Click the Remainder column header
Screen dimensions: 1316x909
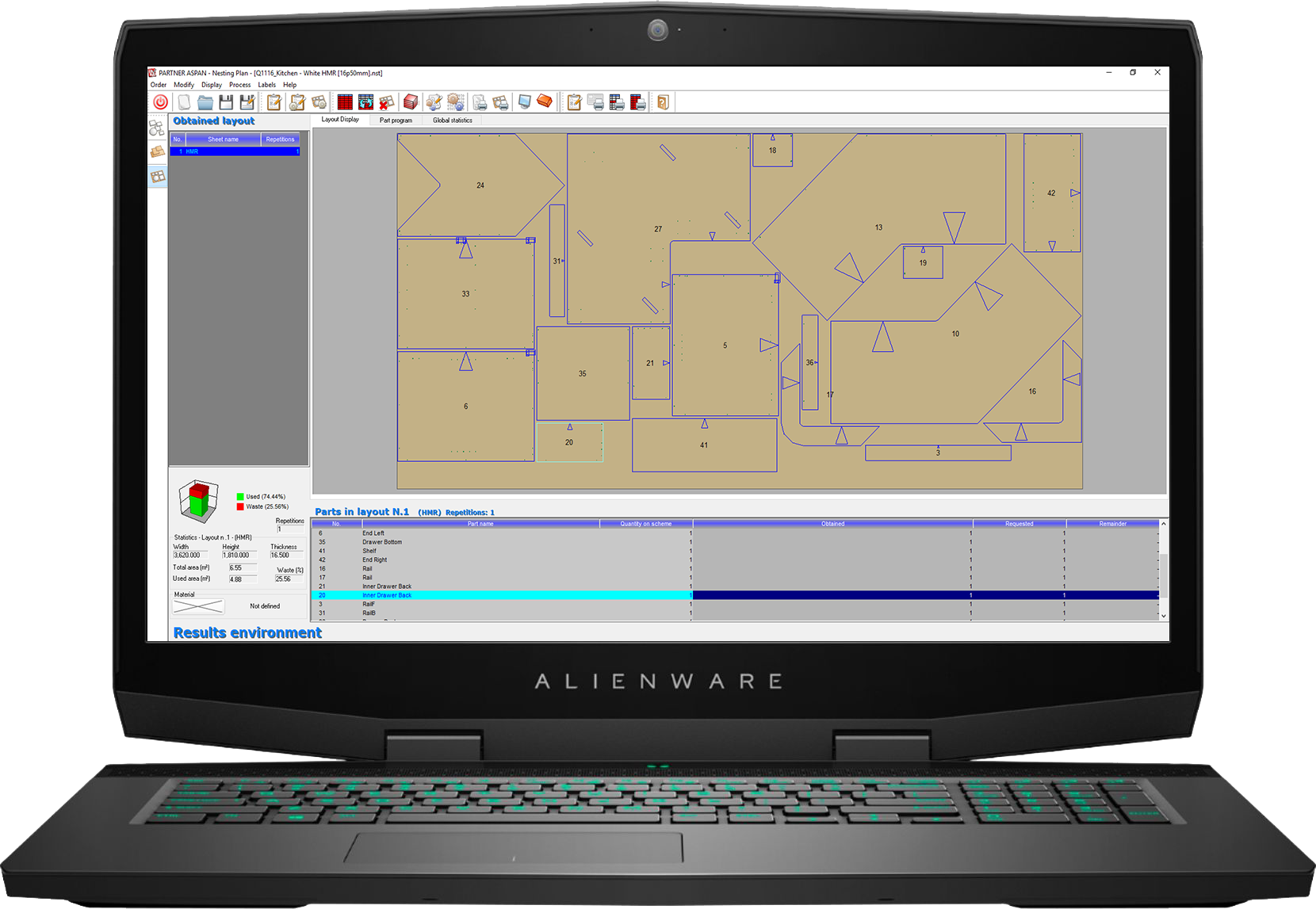(x=1112, y=524)
